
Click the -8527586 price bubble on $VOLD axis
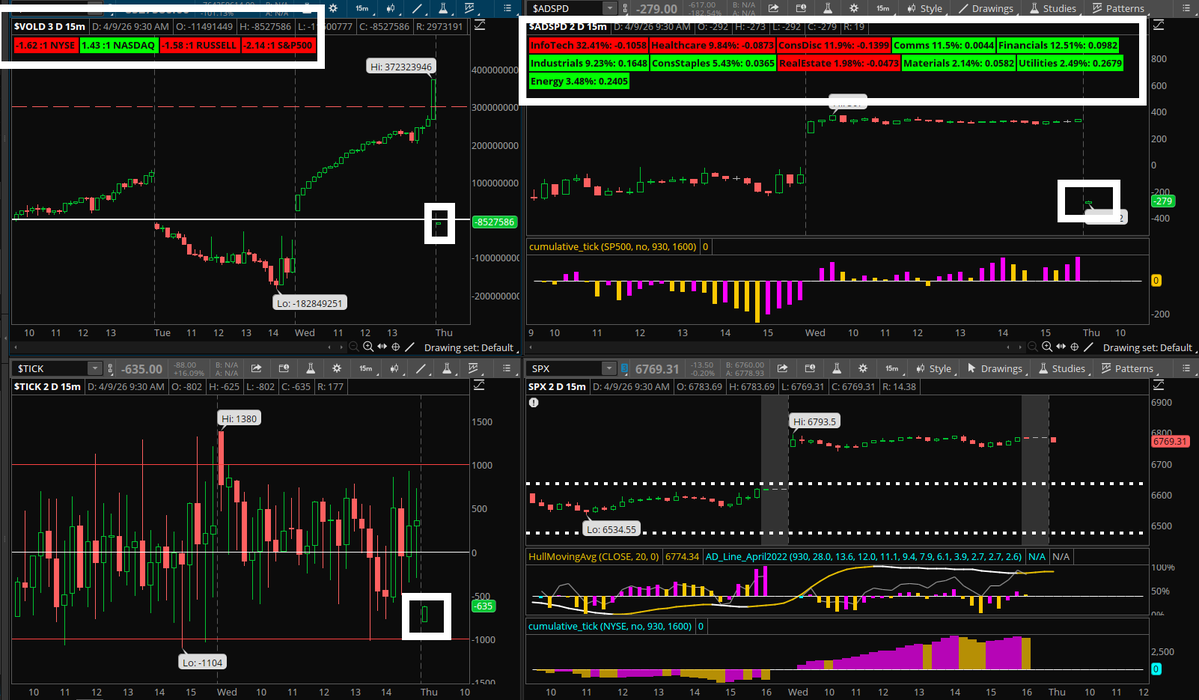(495, 222)
